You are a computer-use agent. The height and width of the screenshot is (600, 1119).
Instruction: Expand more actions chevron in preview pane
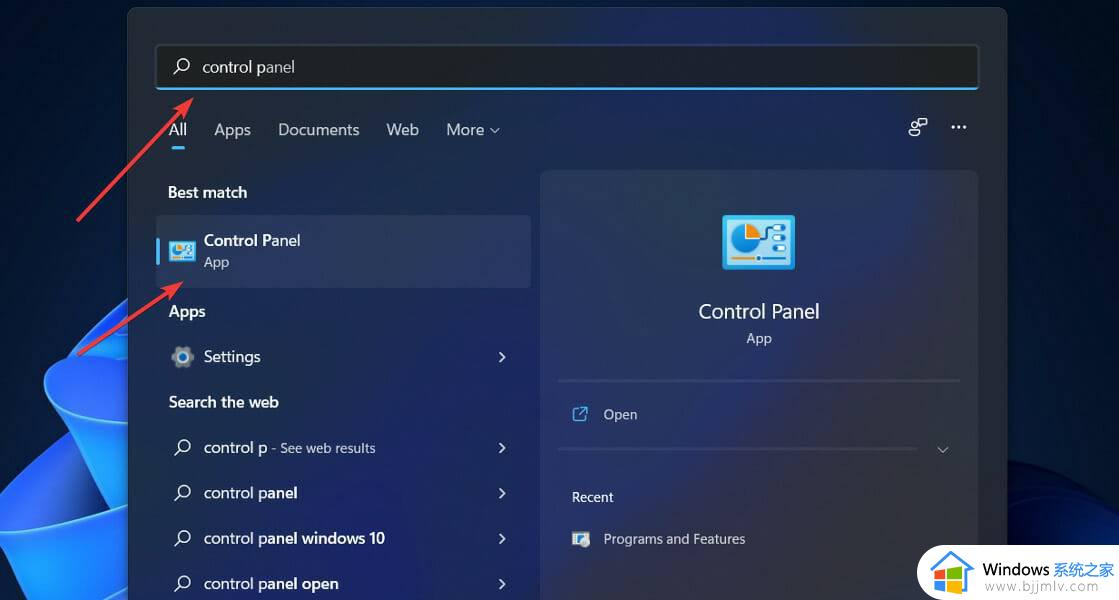coord(943,449)
